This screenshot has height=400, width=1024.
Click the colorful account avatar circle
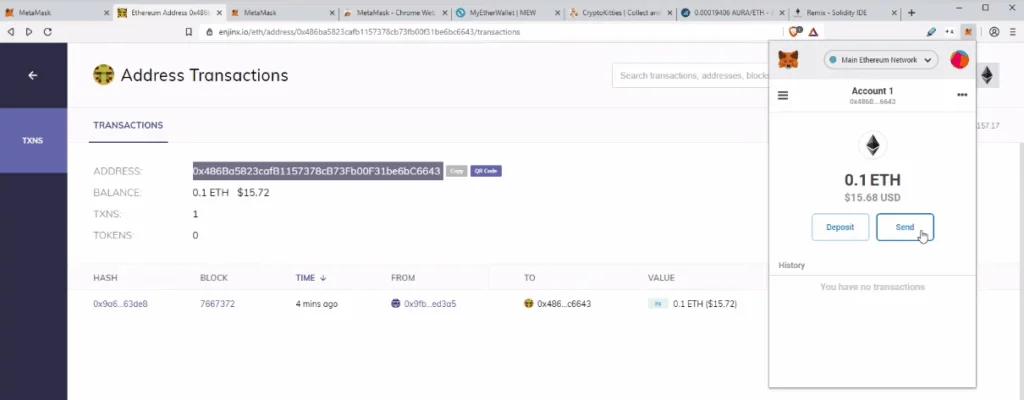coord(959,61)
